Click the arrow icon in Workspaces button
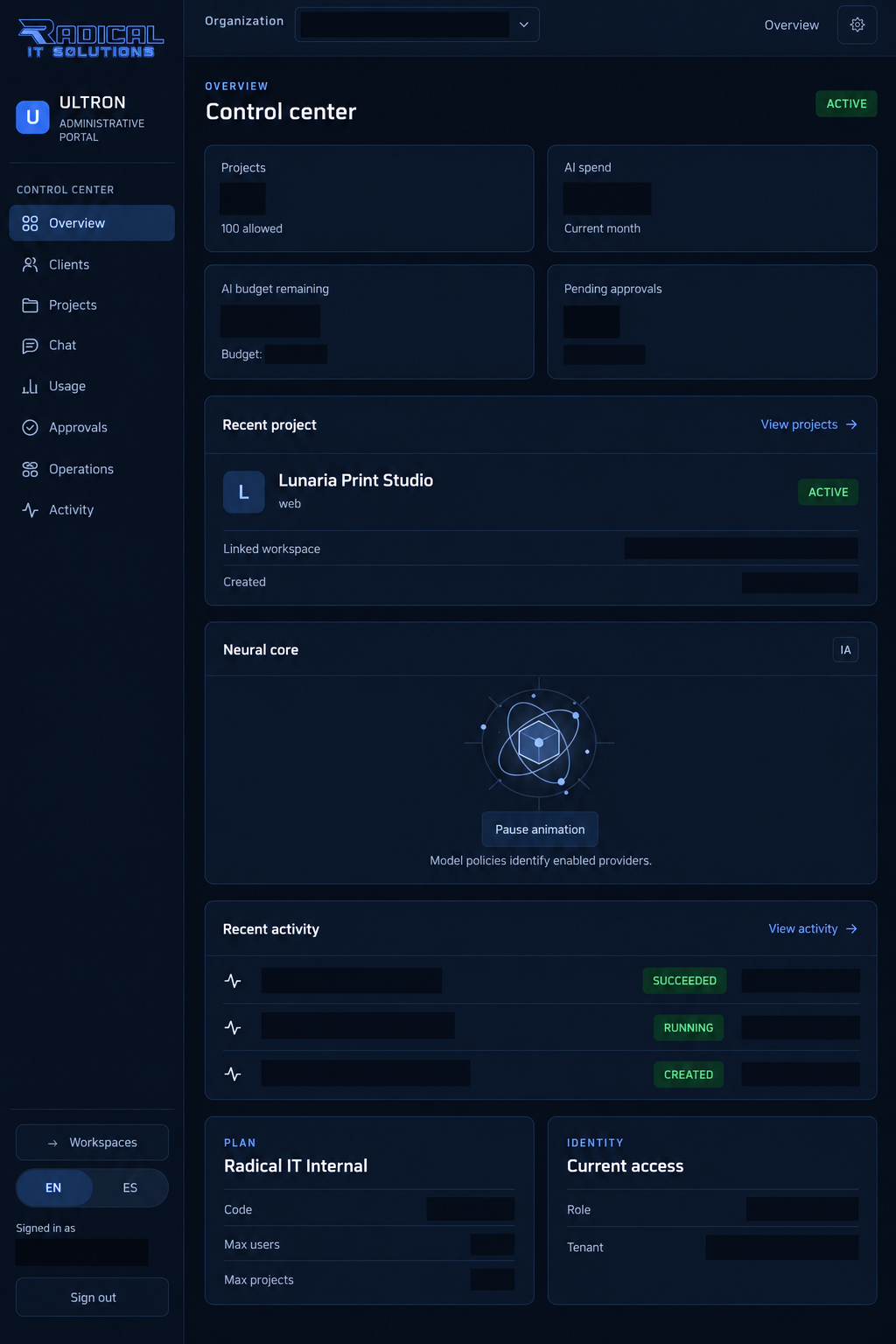This screenshot has width=896, height=1344. point(52,1143)
